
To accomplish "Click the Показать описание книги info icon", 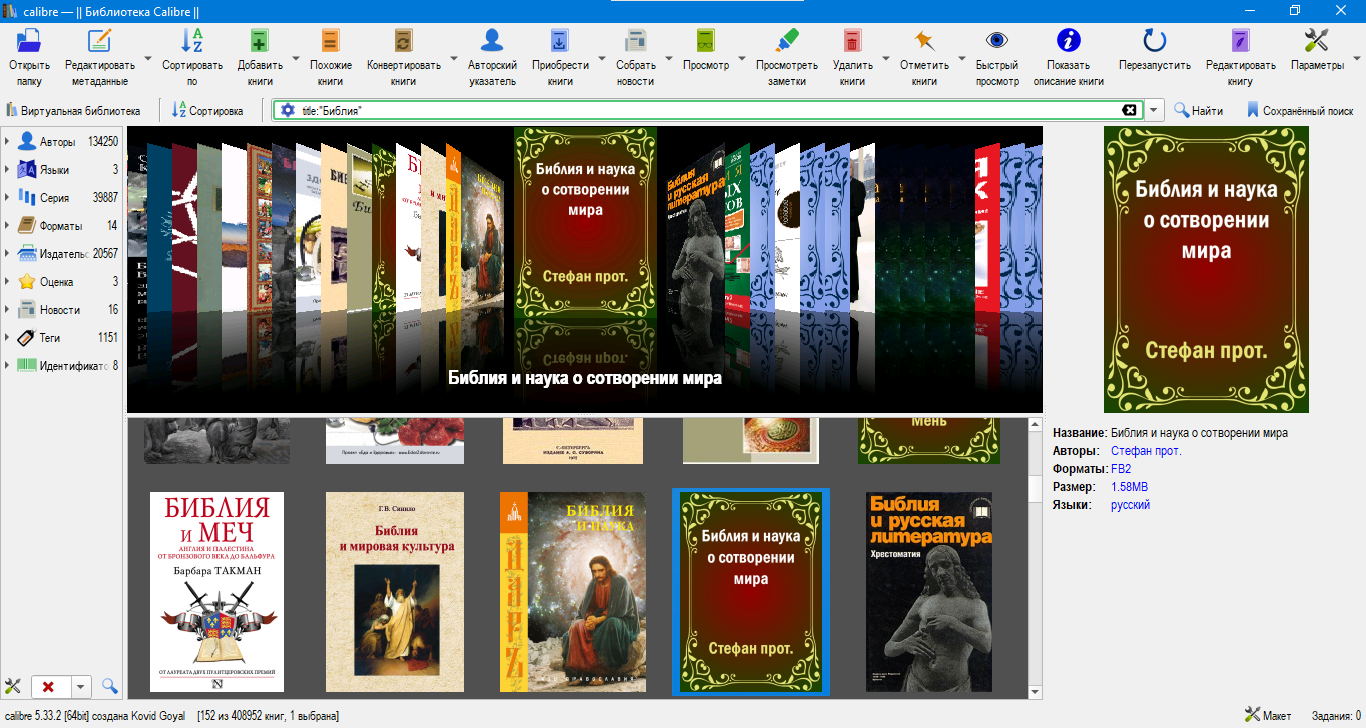I will point(1069,41).
